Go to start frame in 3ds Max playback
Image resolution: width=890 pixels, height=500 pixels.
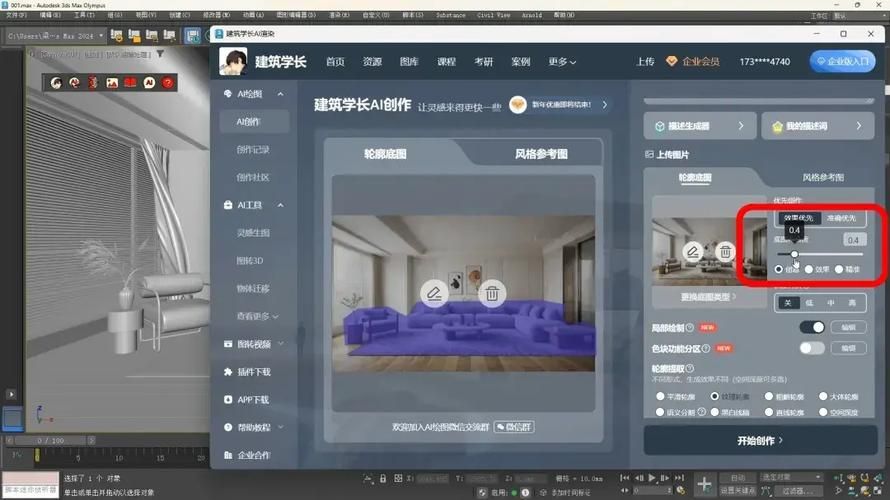[624, 478]
